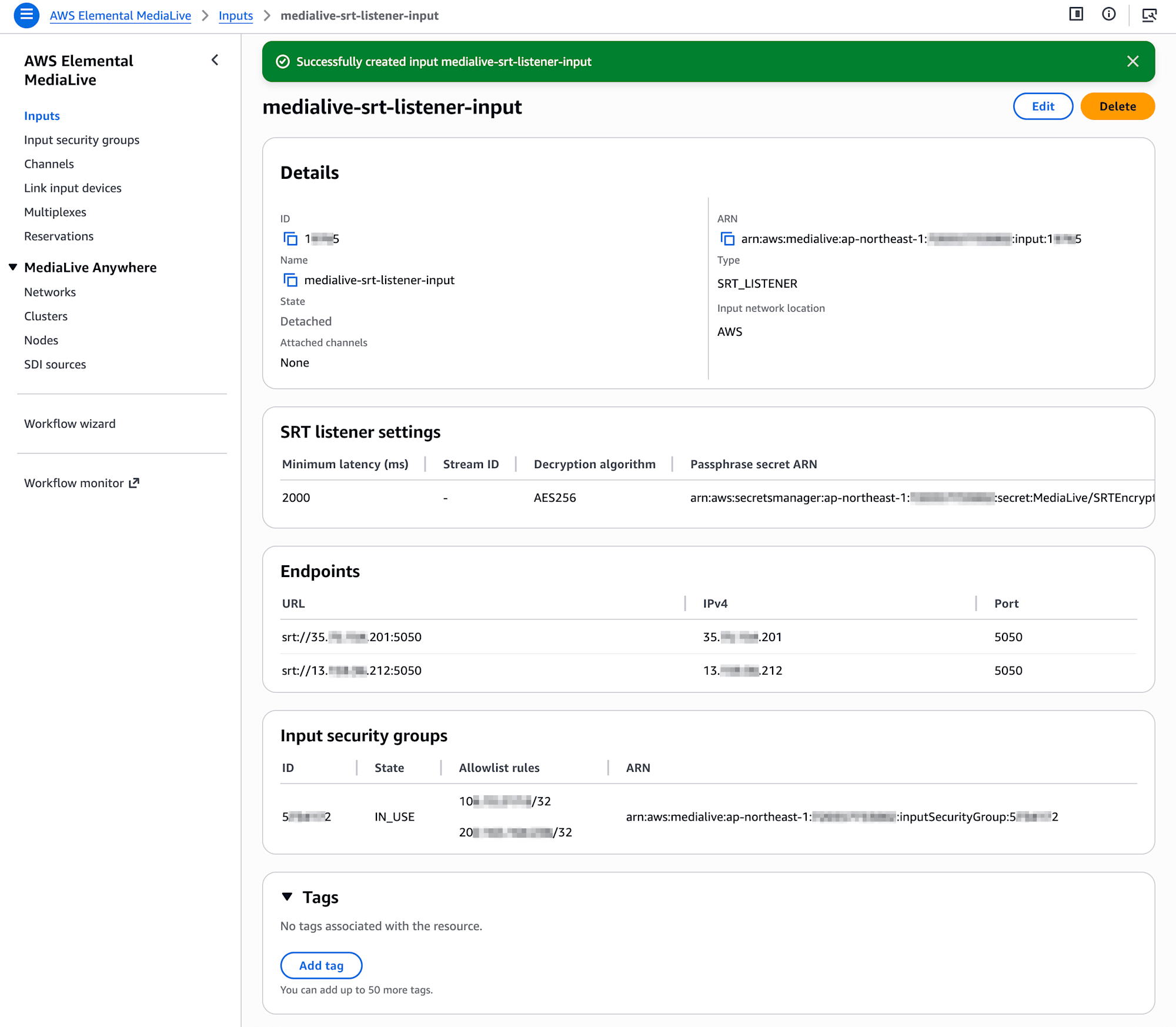Screen dimensions: 1176x1027
Task: Collapse the MediaLive Anywhere section
Action: 13,268
